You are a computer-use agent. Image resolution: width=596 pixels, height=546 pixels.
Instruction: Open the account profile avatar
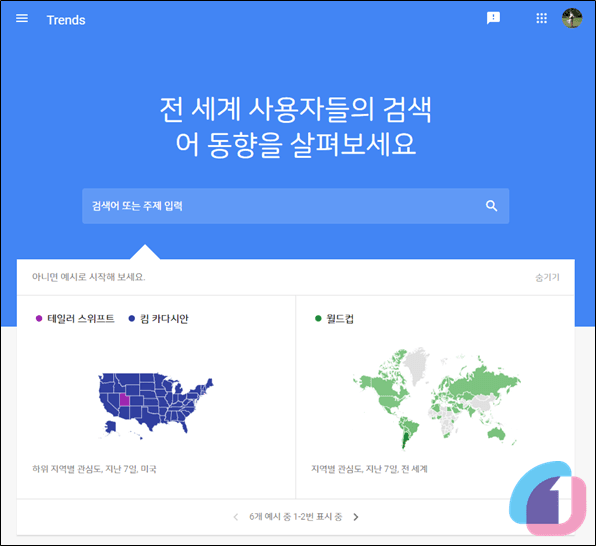pyautogui.click(x=572, y=18)
